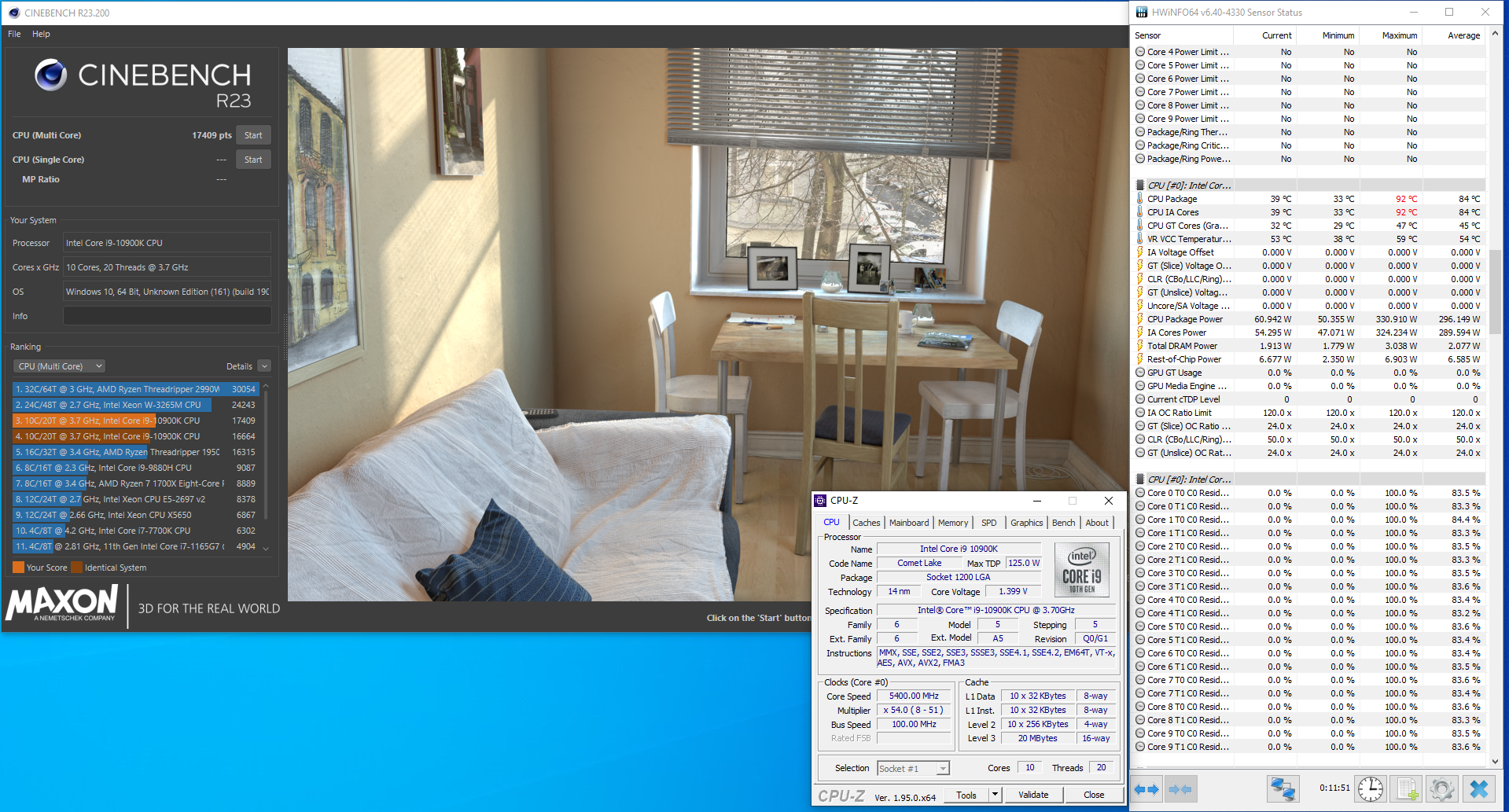1509x812 pixels.
Task: Click the Validate button in CPU-Z
Action: [1033, 795]
